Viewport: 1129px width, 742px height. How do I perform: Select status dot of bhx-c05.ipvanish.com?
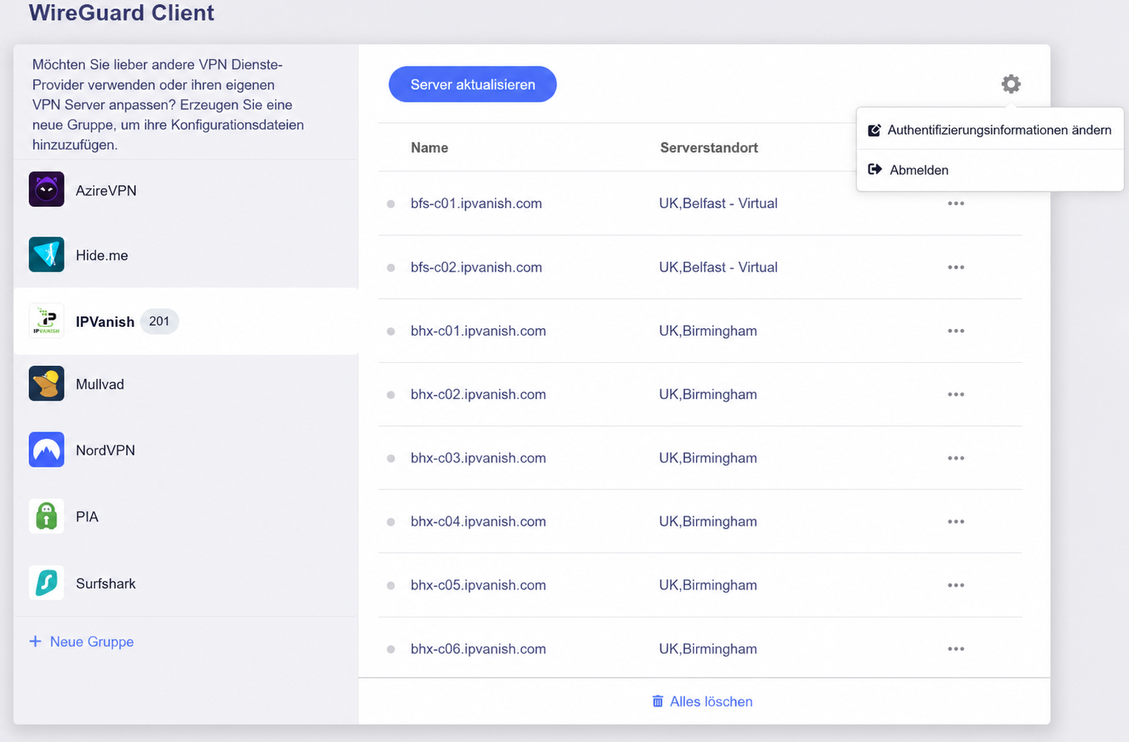[x=391, y=585]
